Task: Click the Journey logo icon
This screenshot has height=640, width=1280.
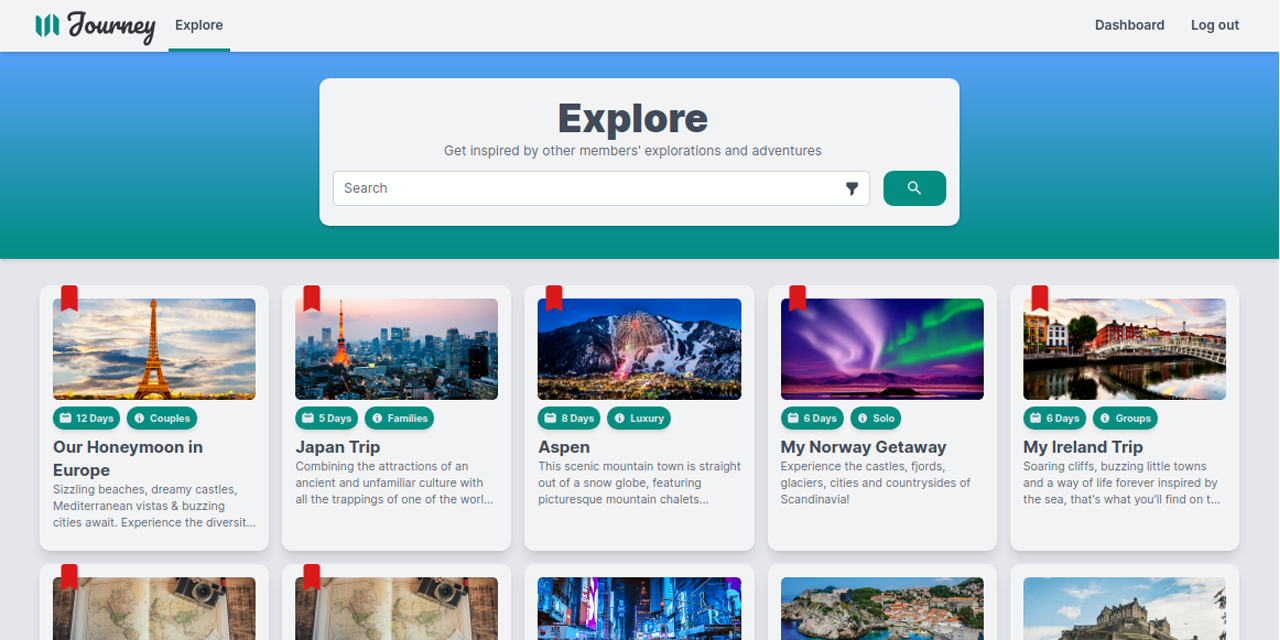Action: click(x=44, y=24)
